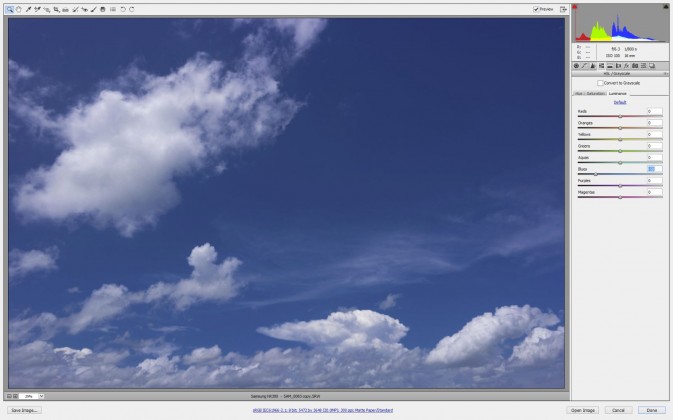The height and width of the screenshot is (420, 673).
Task: Open the Preferences dialog icon
Action: tap(113, 9)
